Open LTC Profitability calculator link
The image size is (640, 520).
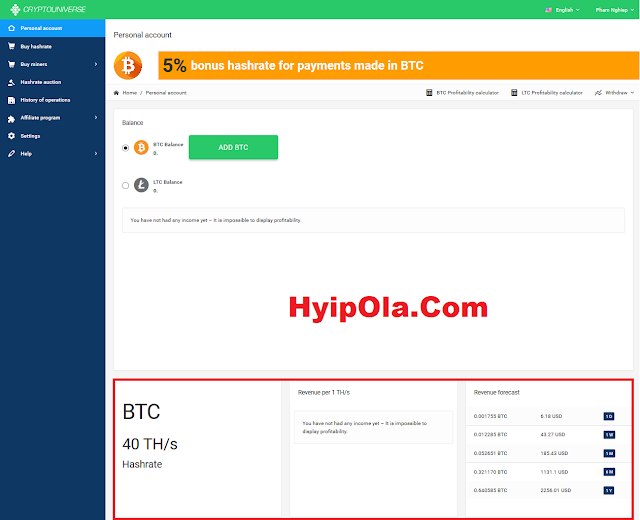tap(552, 93)
